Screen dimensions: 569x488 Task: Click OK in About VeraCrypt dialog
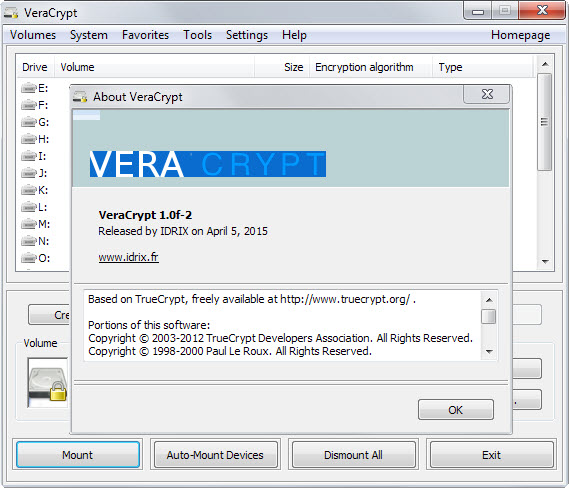tap(455, 410)
